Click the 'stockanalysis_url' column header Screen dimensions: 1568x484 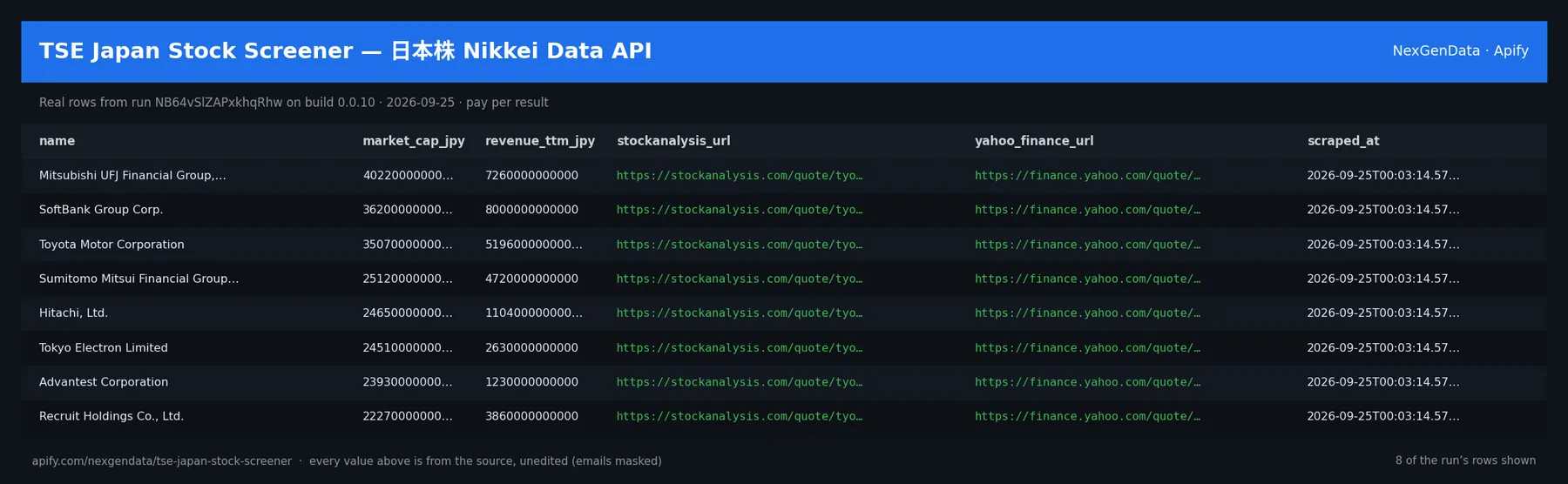(673, 141)
